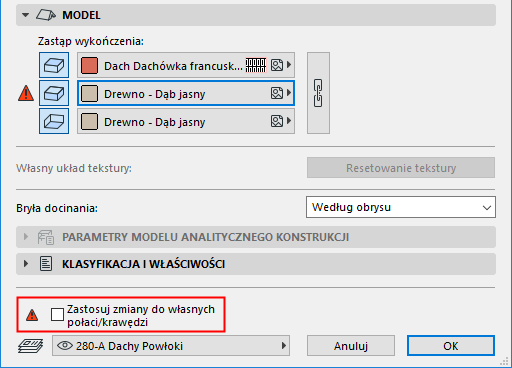
Task: Click the layers stack icon
Action: click(30, 346)
